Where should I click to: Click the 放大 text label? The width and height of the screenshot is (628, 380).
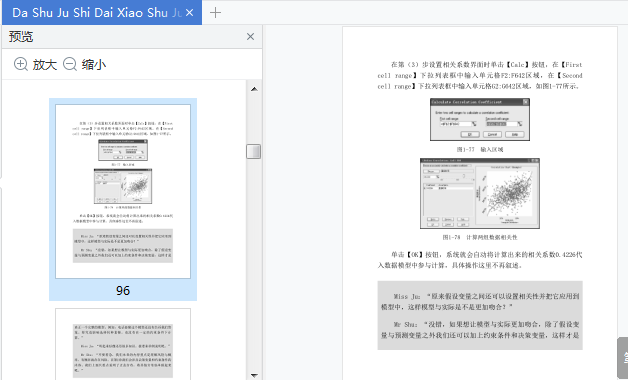point(45,64)
